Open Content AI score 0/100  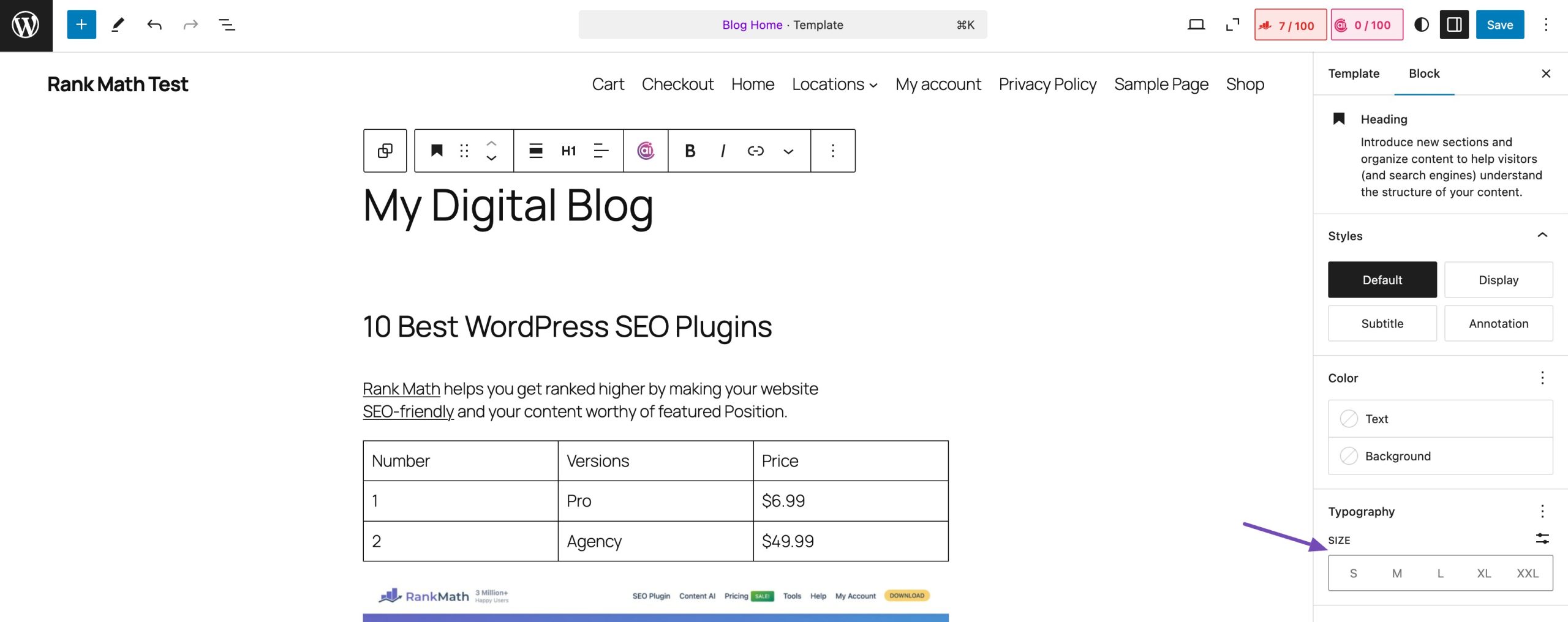tap(1367, 25)
